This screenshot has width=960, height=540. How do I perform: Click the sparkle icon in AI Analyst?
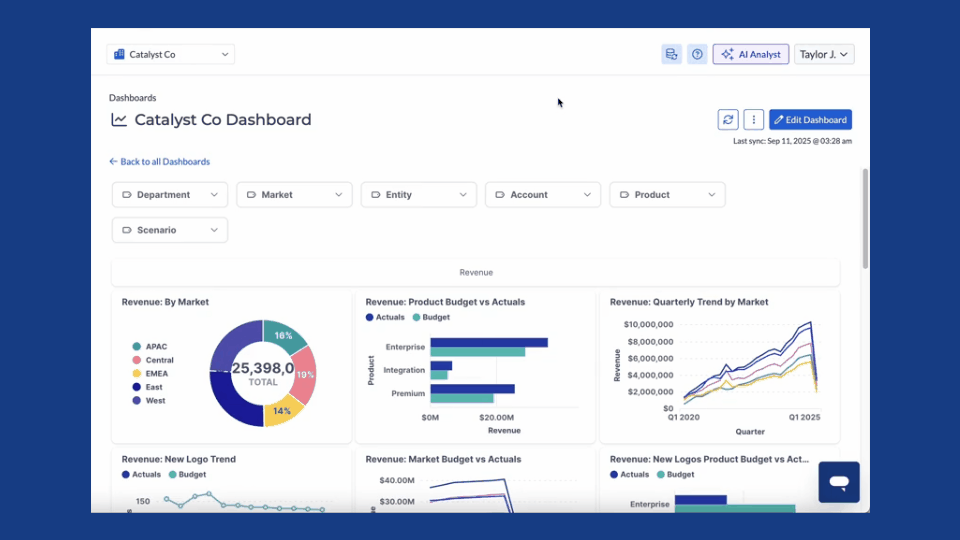727,54
